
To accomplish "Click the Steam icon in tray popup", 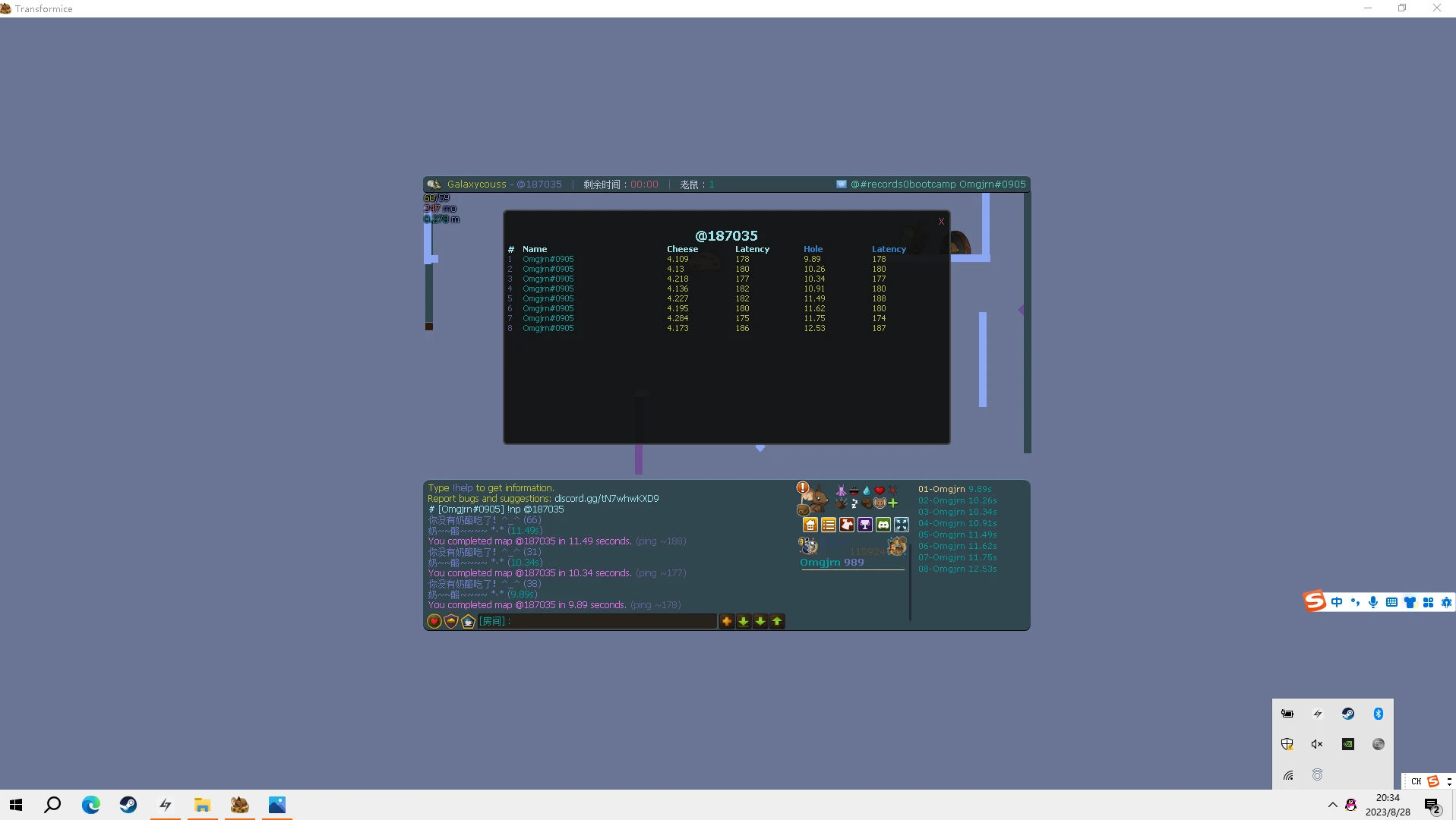I will point(1348,714).
